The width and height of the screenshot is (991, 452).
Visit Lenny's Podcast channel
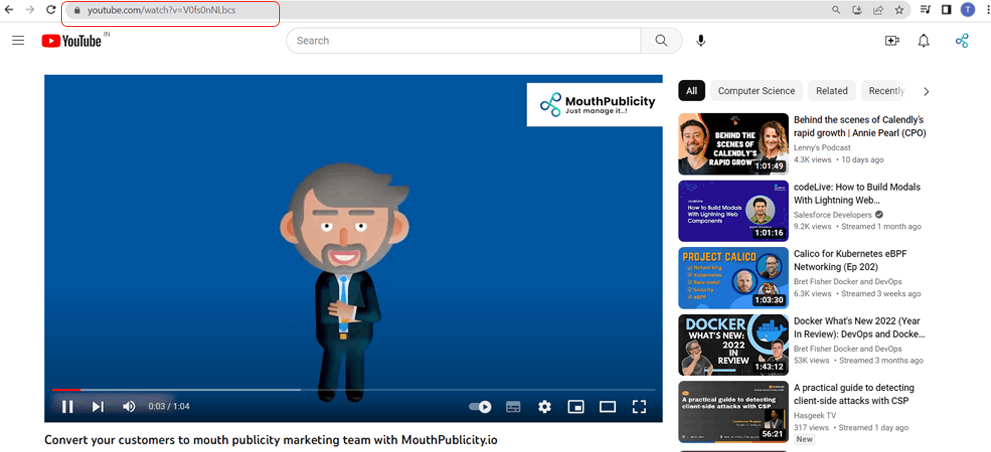822,147
